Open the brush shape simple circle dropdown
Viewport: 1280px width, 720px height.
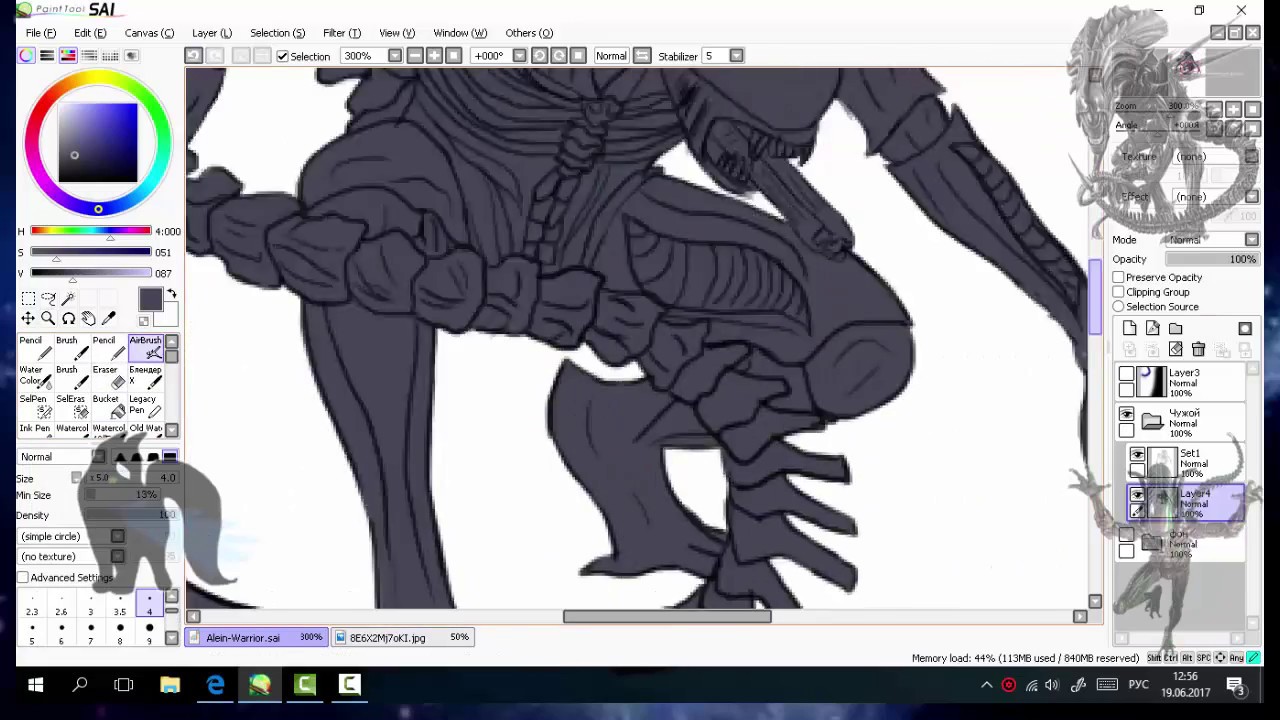click(x=118, y=537)
